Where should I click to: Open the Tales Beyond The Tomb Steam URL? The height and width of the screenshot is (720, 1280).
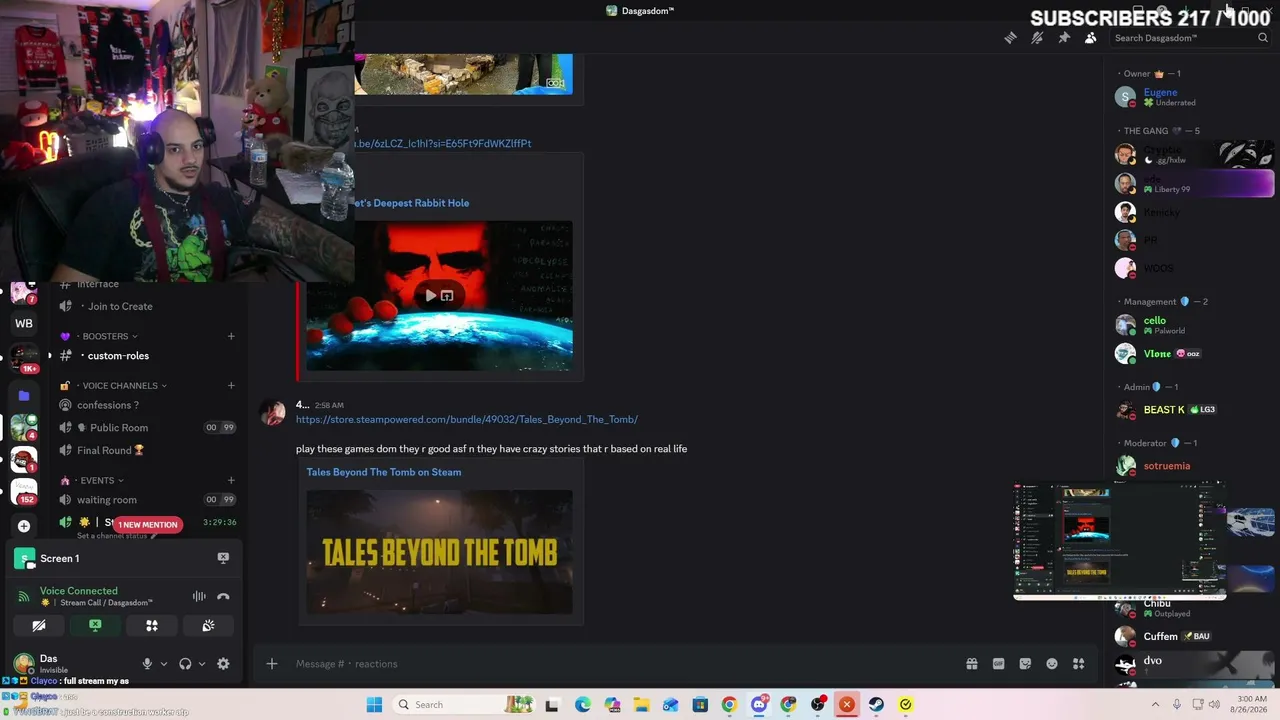pyautogui.click(x=467, y=419)
